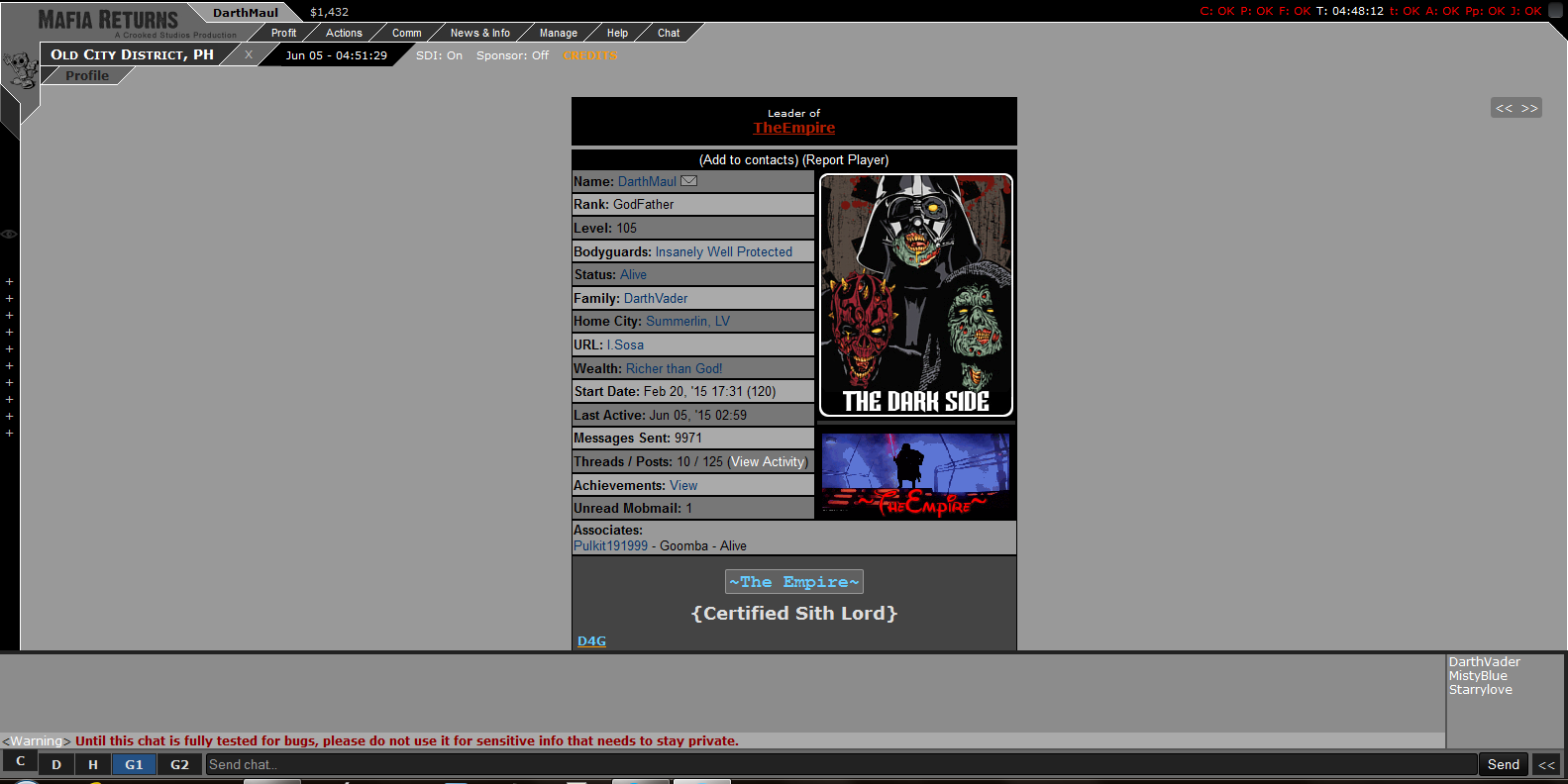The image size is (1568, 784).
Task: Open the Actions menu
Action: point(344,33)
